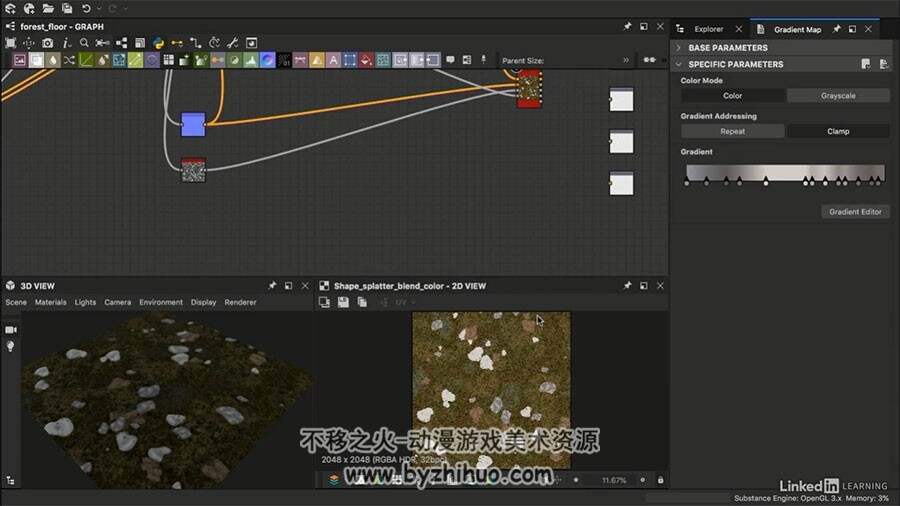Toggle the lock icon in 2D view status bar
This screenshot has width=900, height=506.
click(661, 480)
